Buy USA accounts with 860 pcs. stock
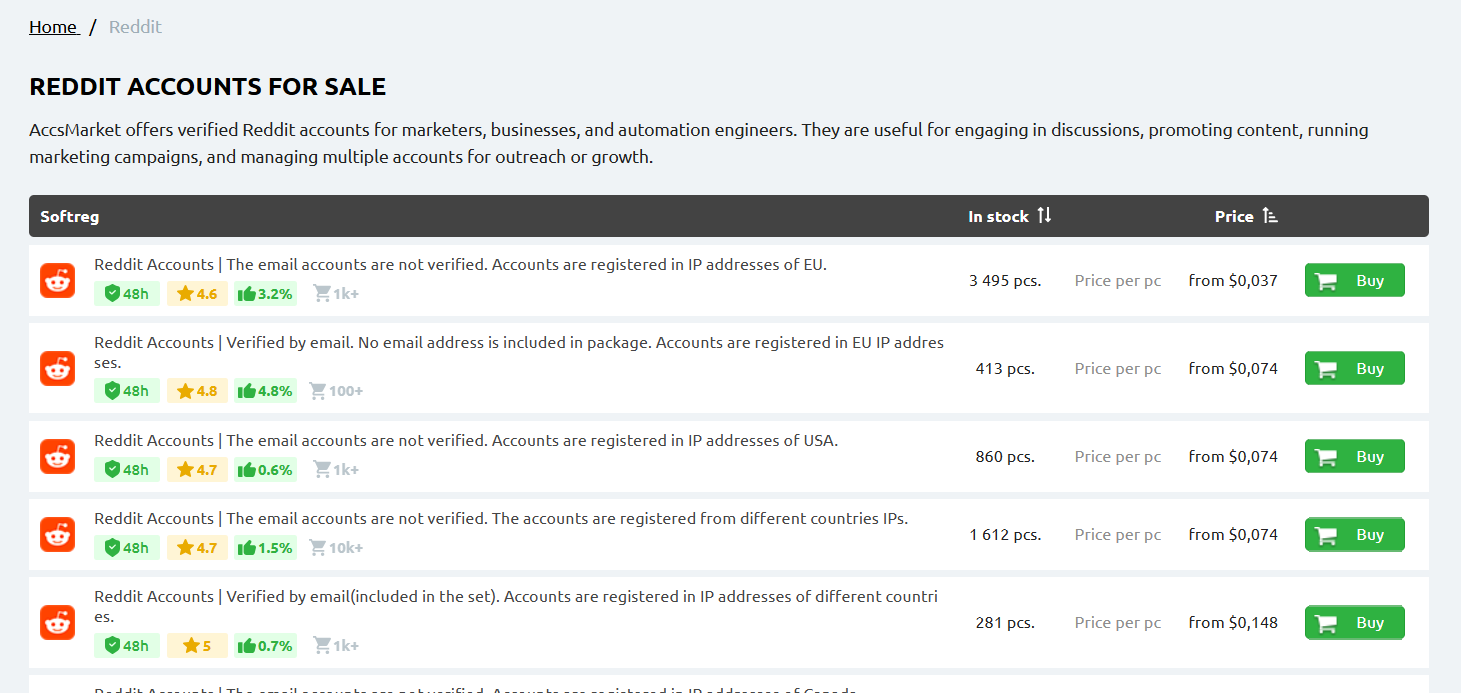The image size is (1461, 693). click(x=1354, y=456)
